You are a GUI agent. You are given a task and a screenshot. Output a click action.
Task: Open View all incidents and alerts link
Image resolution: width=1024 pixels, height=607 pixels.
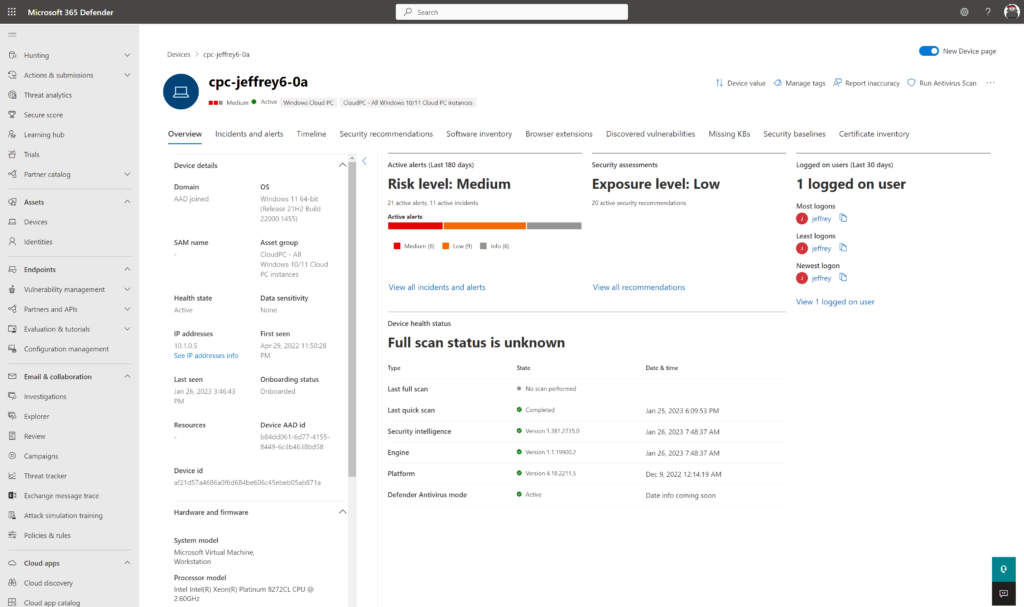437,287
